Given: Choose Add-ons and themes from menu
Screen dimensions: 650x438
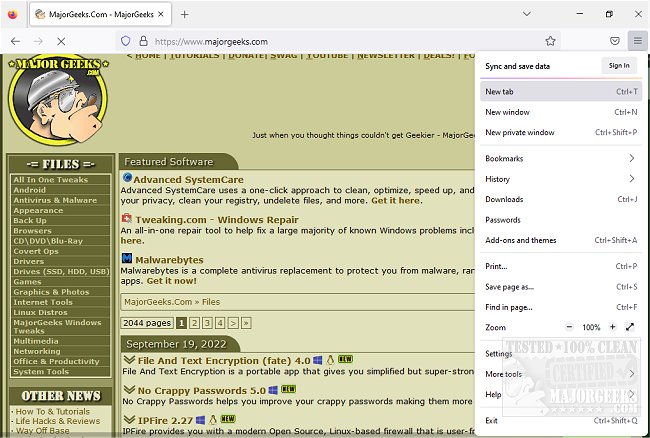Looking at the screenshot, I should (520, 240).
